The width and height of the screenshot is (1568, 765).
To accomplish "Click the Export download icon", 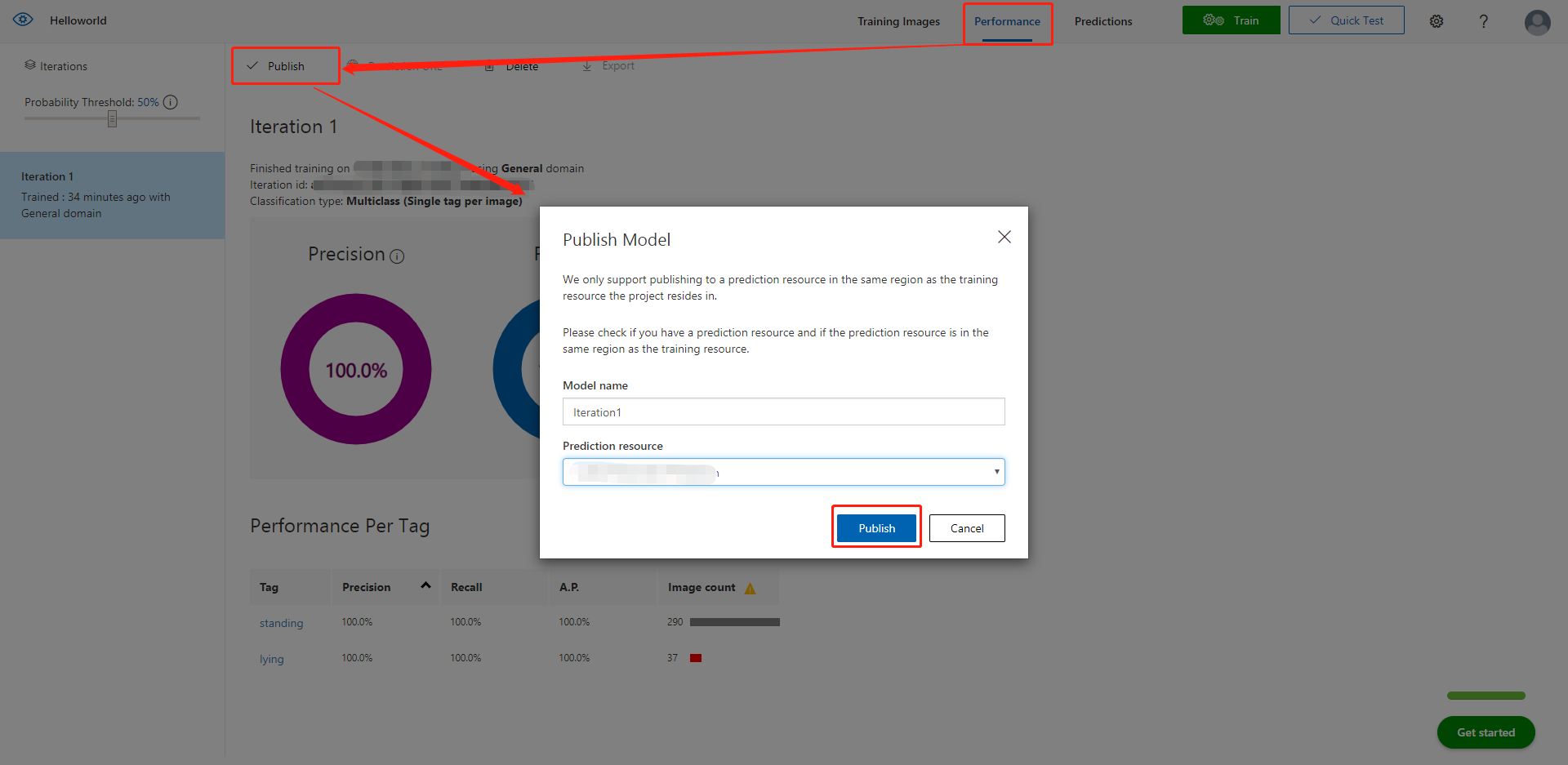I will 587,66.
